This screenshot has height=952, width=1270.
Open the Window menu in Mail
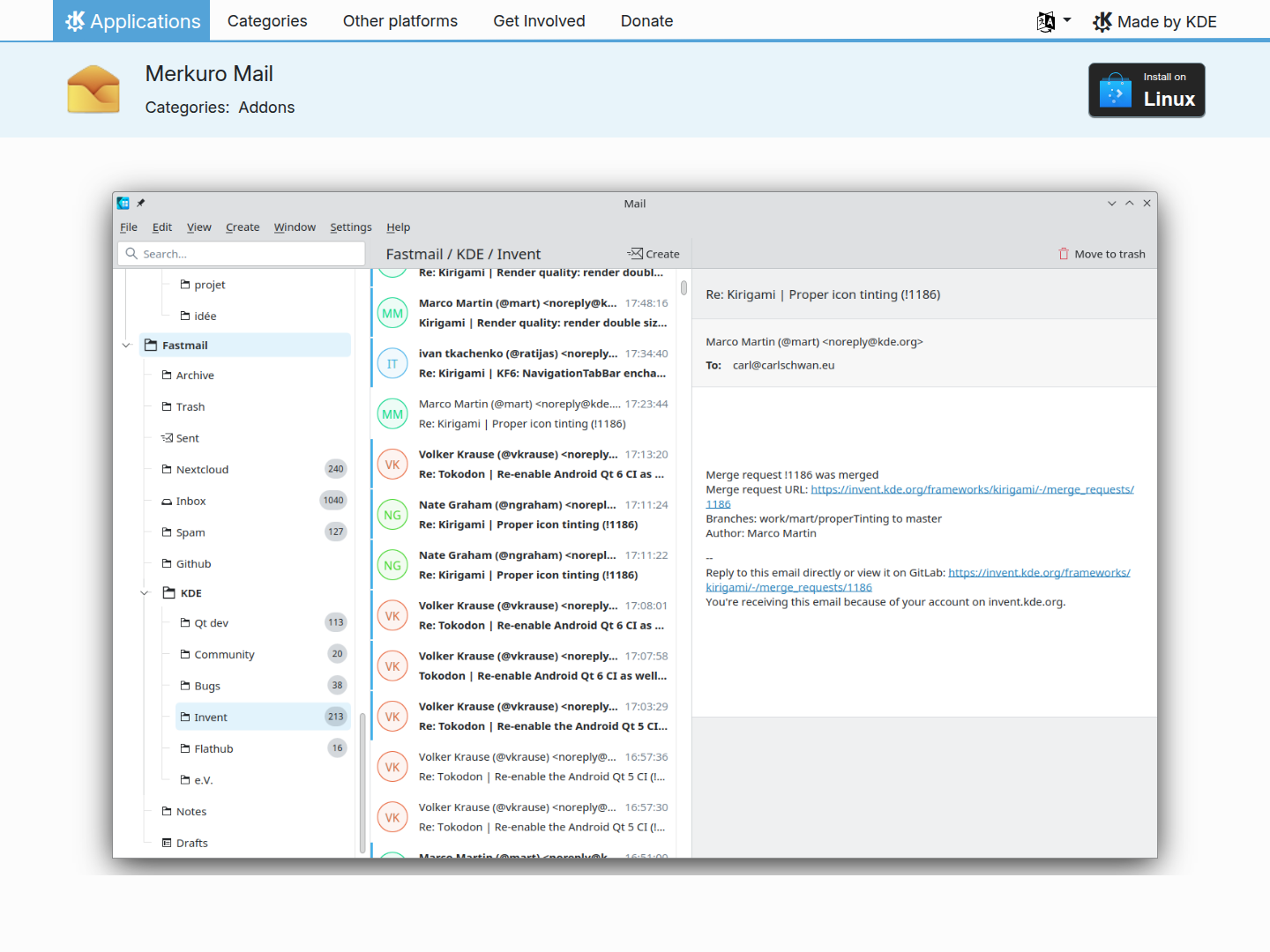(295, 227)
